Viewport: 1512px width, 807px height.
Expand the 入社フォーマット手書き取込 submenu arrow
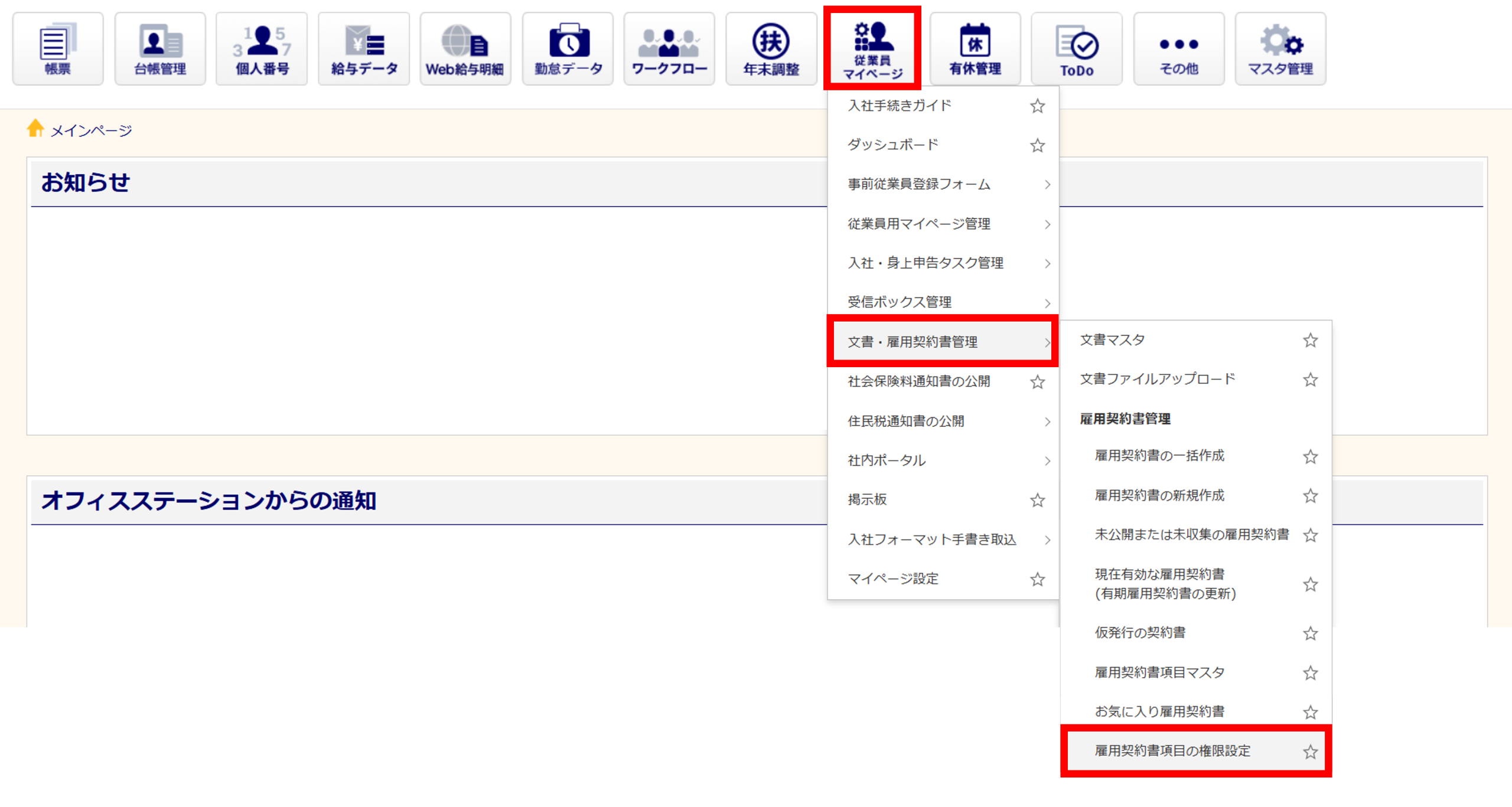[1047, 540]
